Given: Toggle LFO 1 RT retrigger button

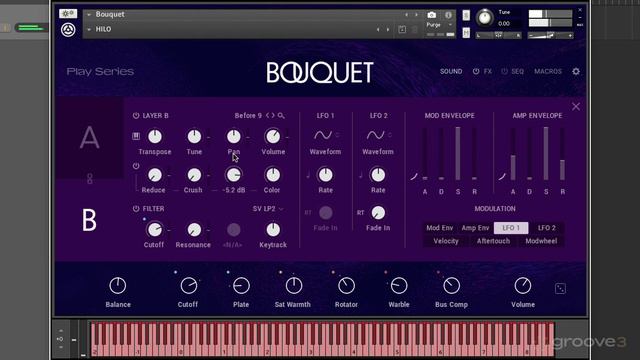Looking at the screenshot, I should tap(308, 213).
